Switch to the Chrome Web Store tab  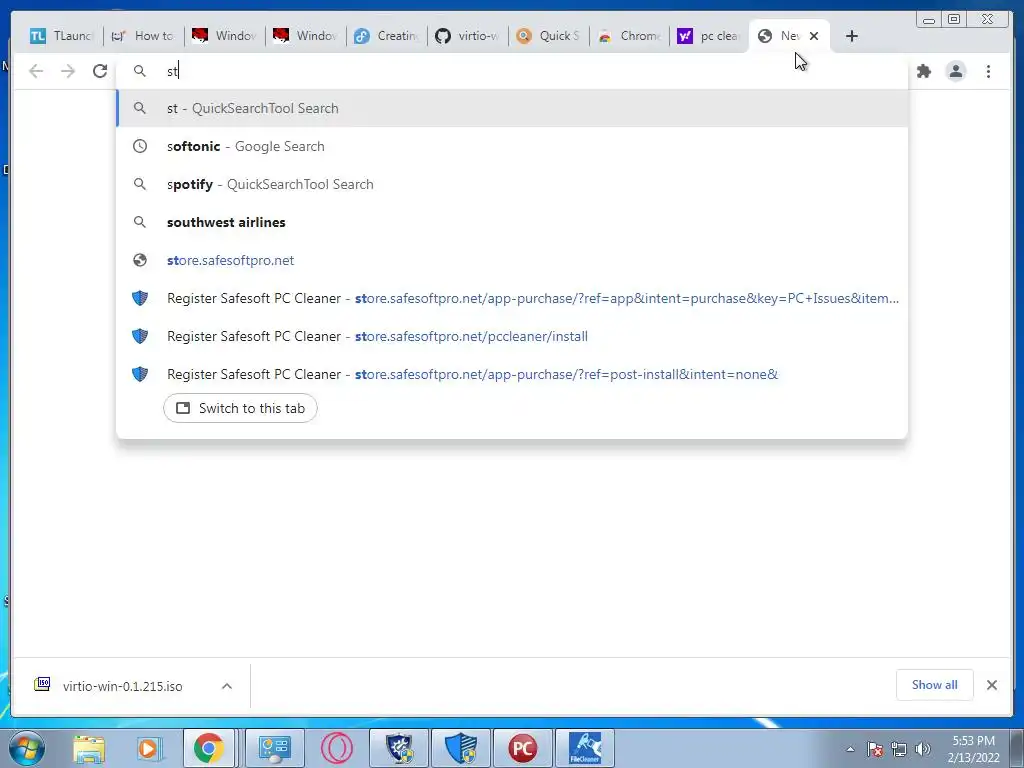(x=630, y=36)
